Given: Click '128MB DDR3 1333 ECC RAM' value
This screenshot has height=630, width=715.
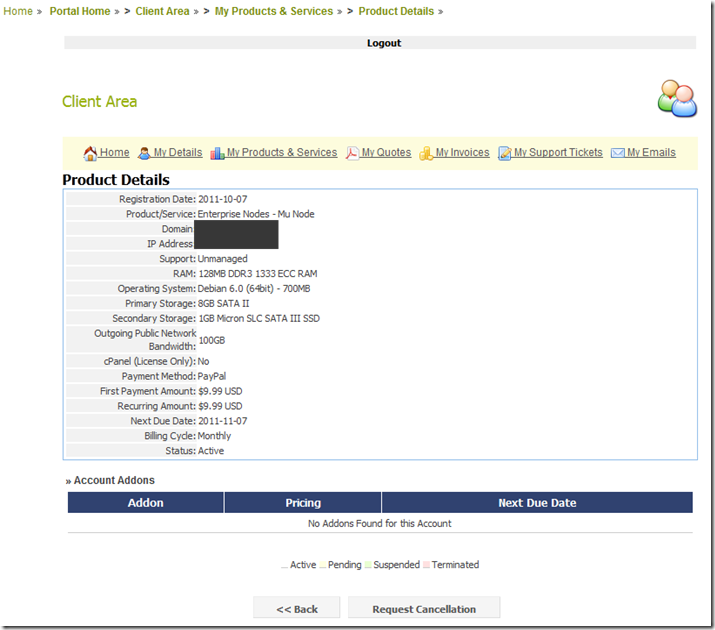Looking at the screenshot, I should [x=258, y=274].
